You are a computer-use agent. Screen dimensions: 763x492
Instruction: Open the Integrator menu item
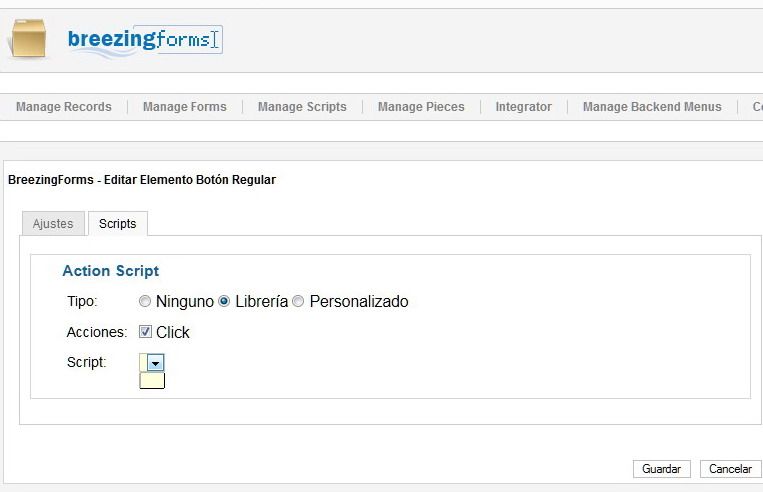pyautogui.click(x=524, y=107)
